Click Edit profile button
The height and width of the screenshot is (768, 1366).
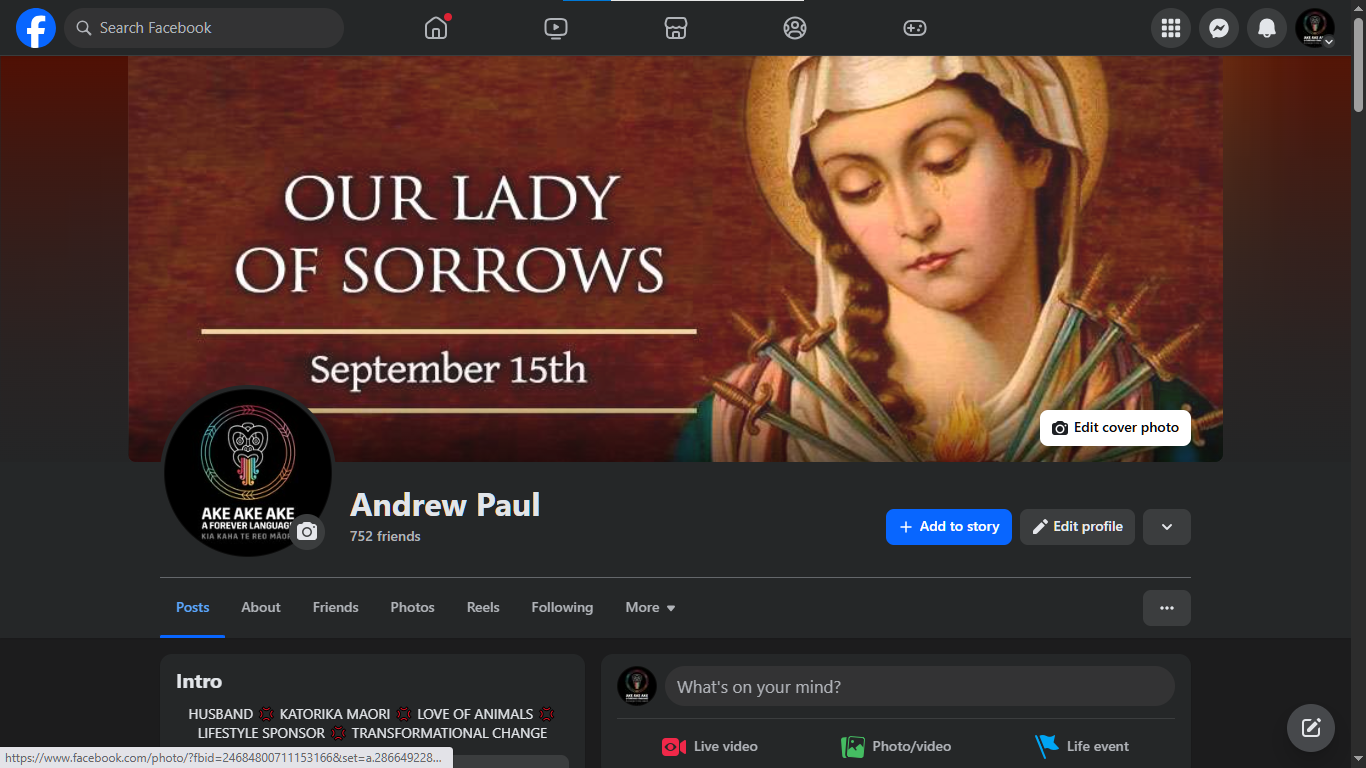(1077, 527)
